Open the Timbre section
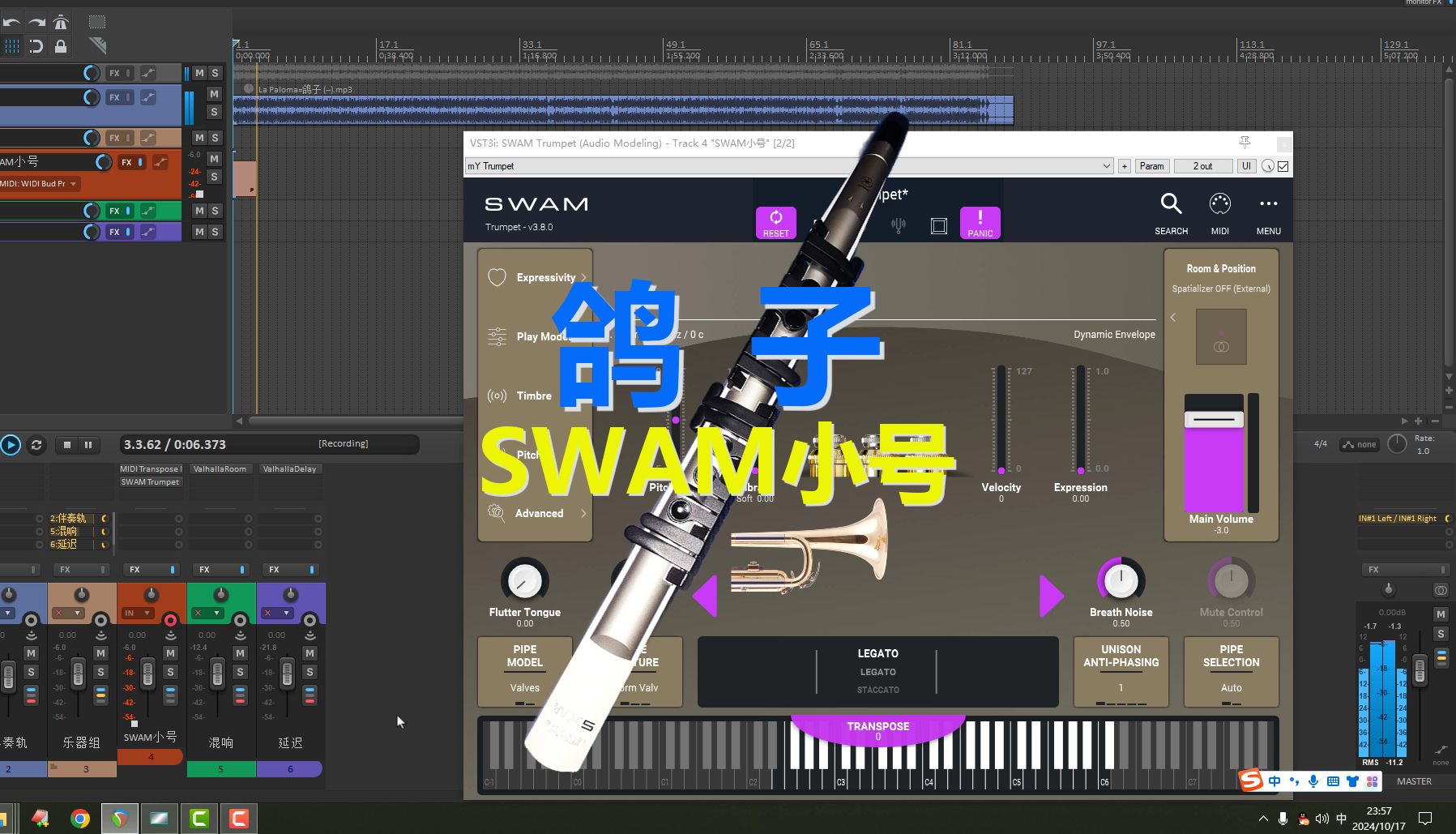Screen dimensions: 1456x834 point(520,396)
